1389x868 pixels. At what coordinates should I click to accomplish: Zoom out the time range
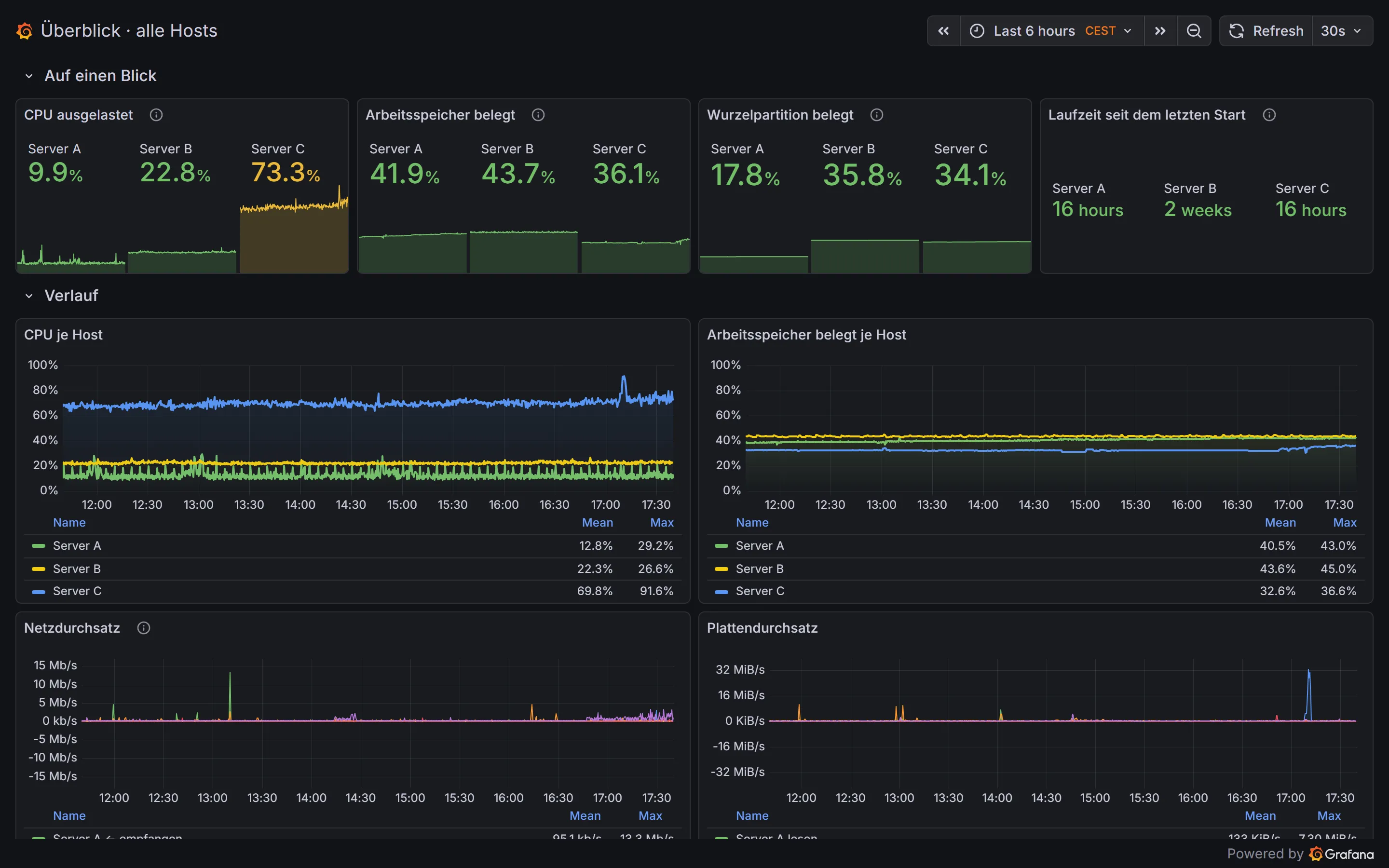tap(1194, 31)
